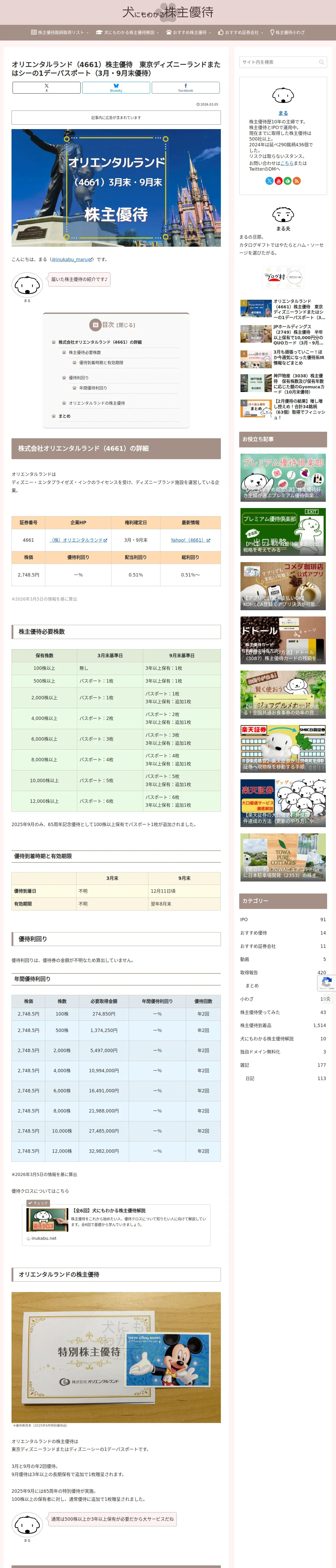The image size is (336, 1568).
Task: Open the green Feedly icon
Action: (288, 181)
